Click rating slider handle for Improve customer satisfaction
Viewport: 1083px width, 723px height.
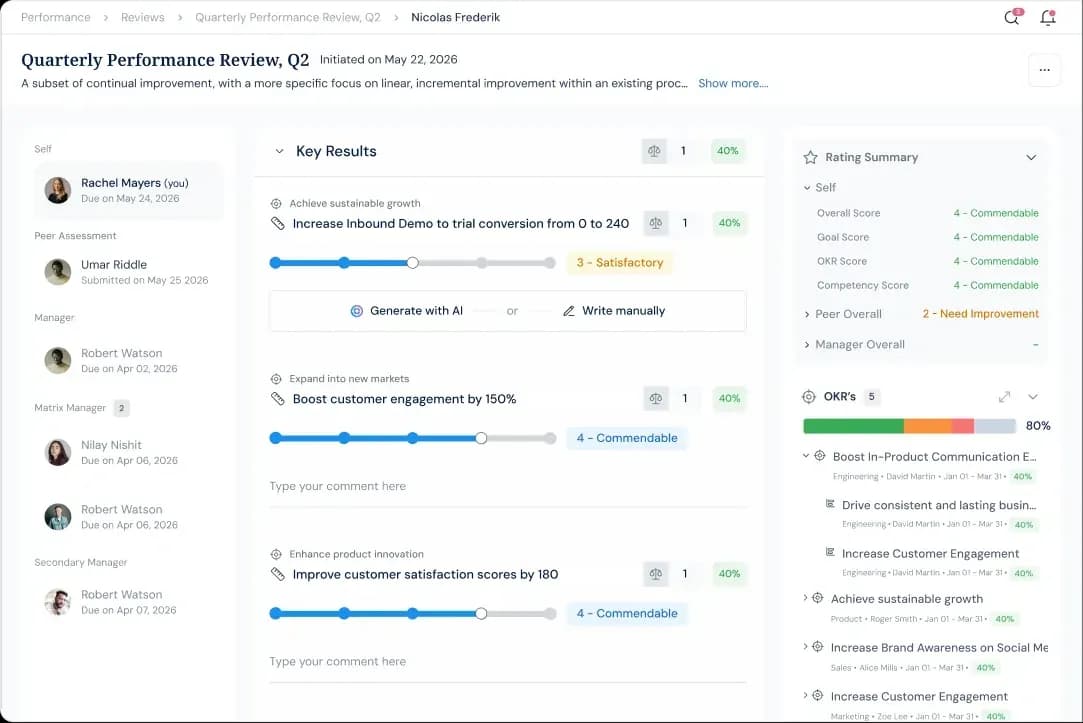481,614
